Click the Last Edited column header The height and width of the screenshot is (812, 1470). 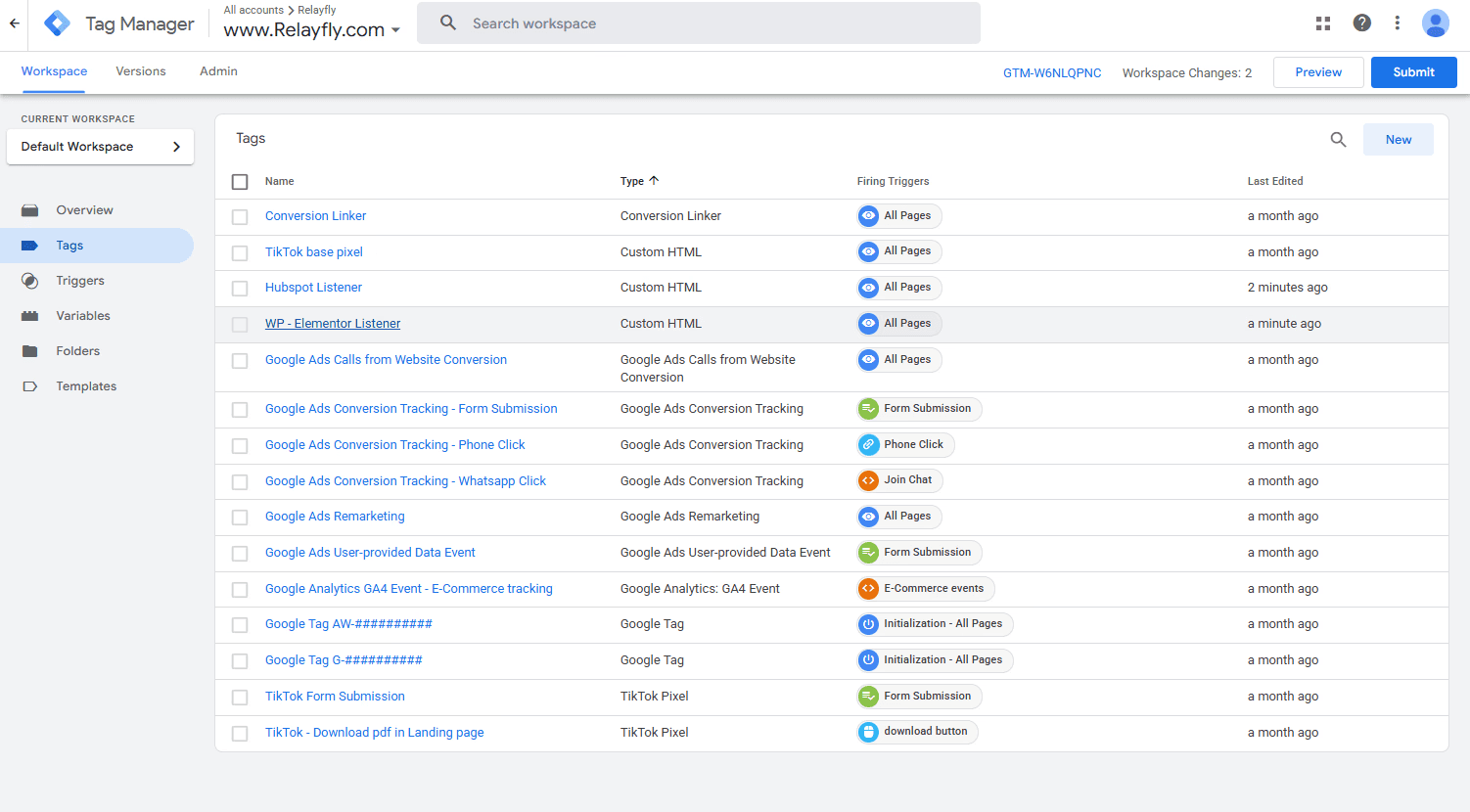[1275, 181]
